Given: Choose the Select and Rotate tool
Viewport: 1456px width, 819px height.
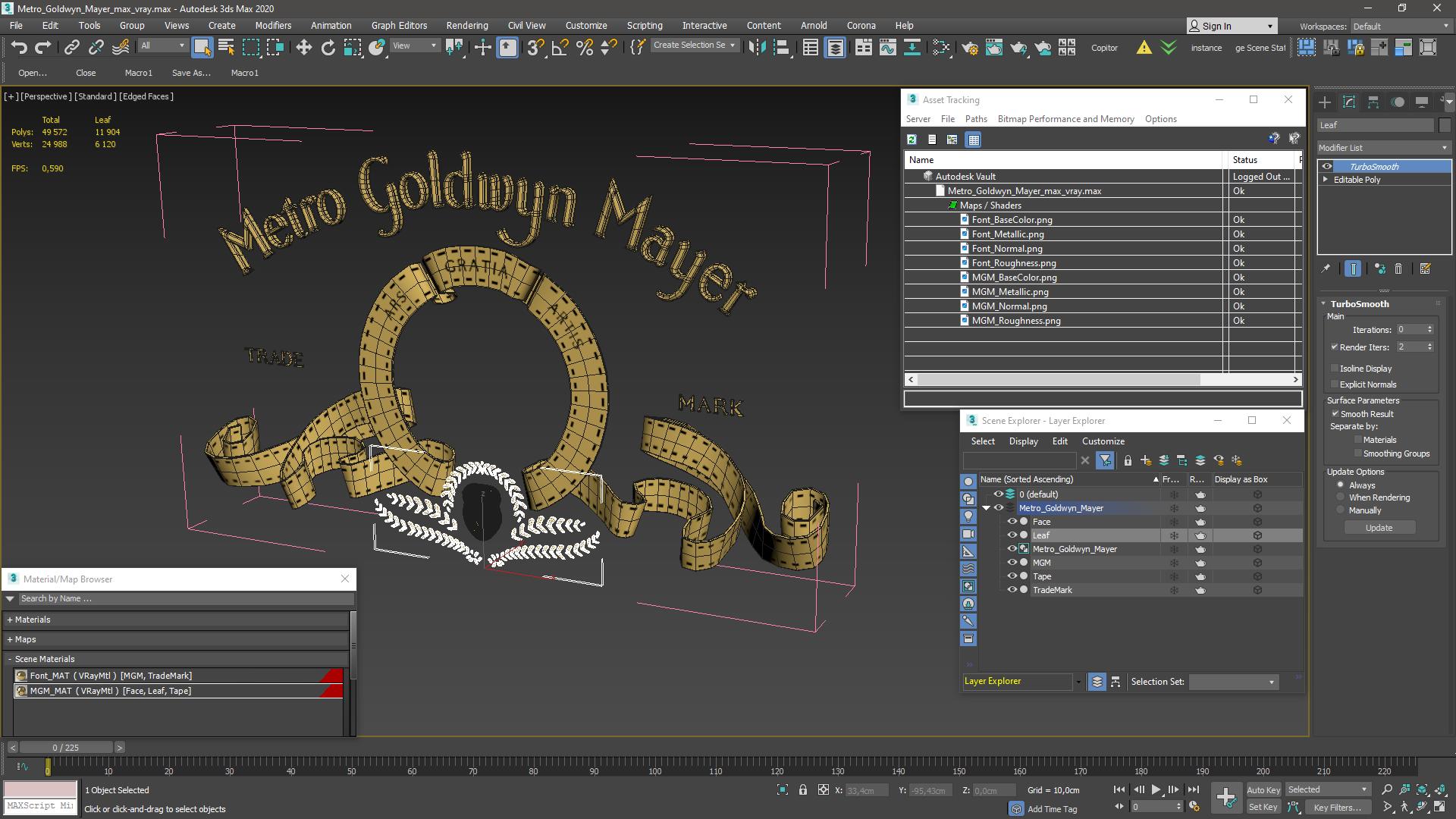Looking at the screenshot, I should 328,48.
